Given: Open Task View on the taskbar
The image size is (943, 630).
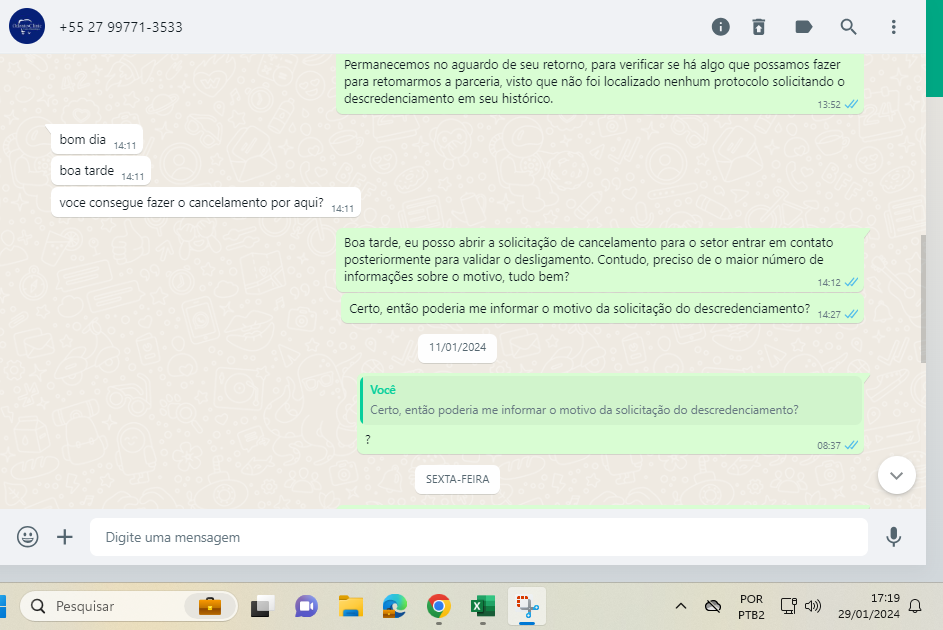Looking at the screenshot, I should click(x=262, y=606).
